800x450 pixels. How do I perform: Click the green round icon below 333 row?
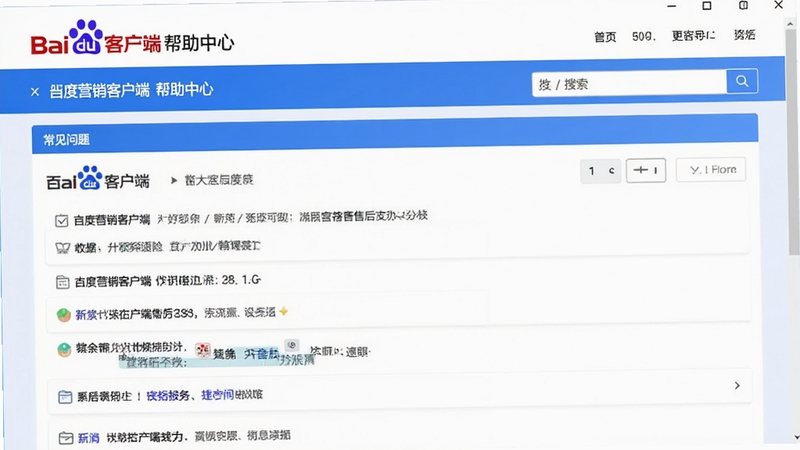click(64, 350)
